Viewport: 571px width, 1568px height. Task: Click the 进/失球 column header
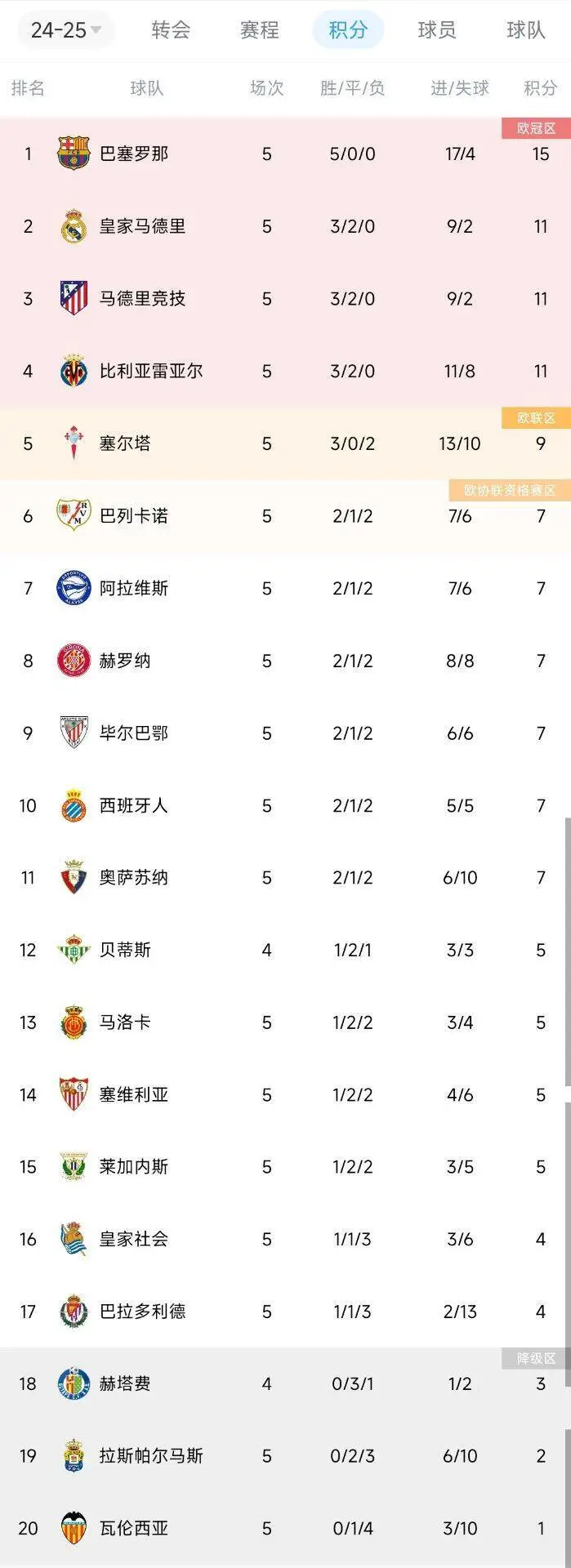pos(460,88)
